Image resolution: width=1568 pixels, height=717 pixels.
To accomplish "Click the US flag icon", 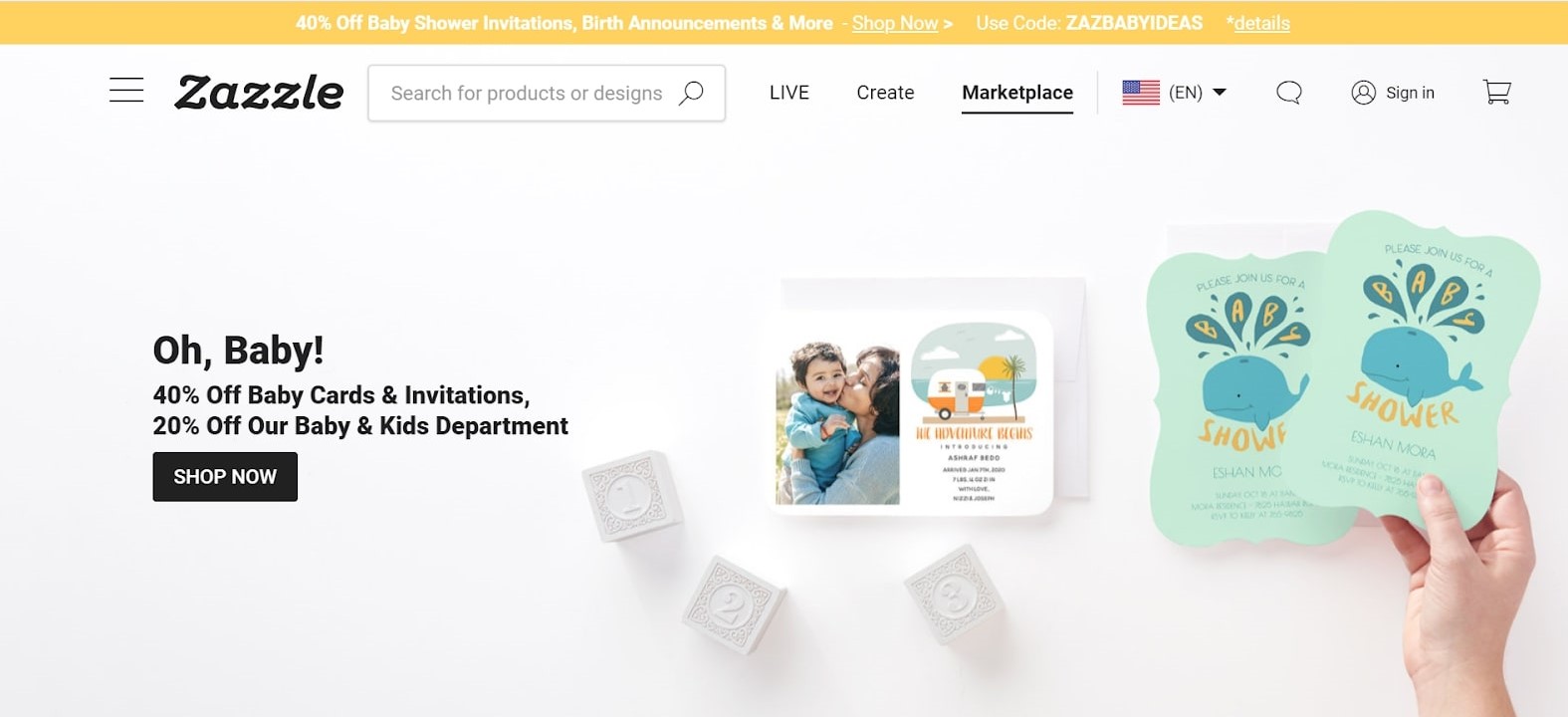I will point(1141,93).
